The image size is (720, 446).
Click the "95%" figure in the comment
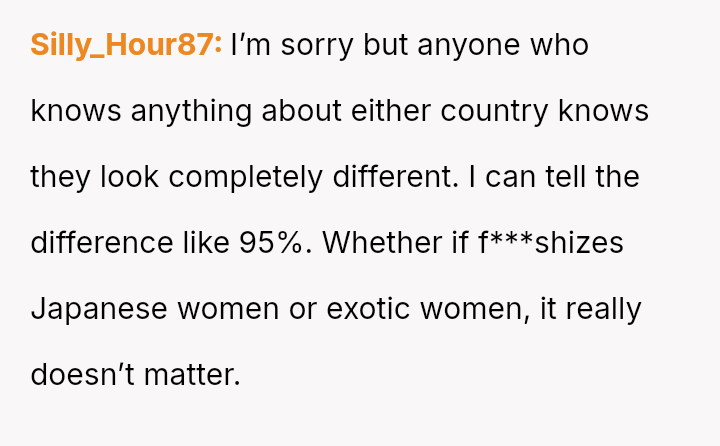pyautogui.click(x=274, y=243)
